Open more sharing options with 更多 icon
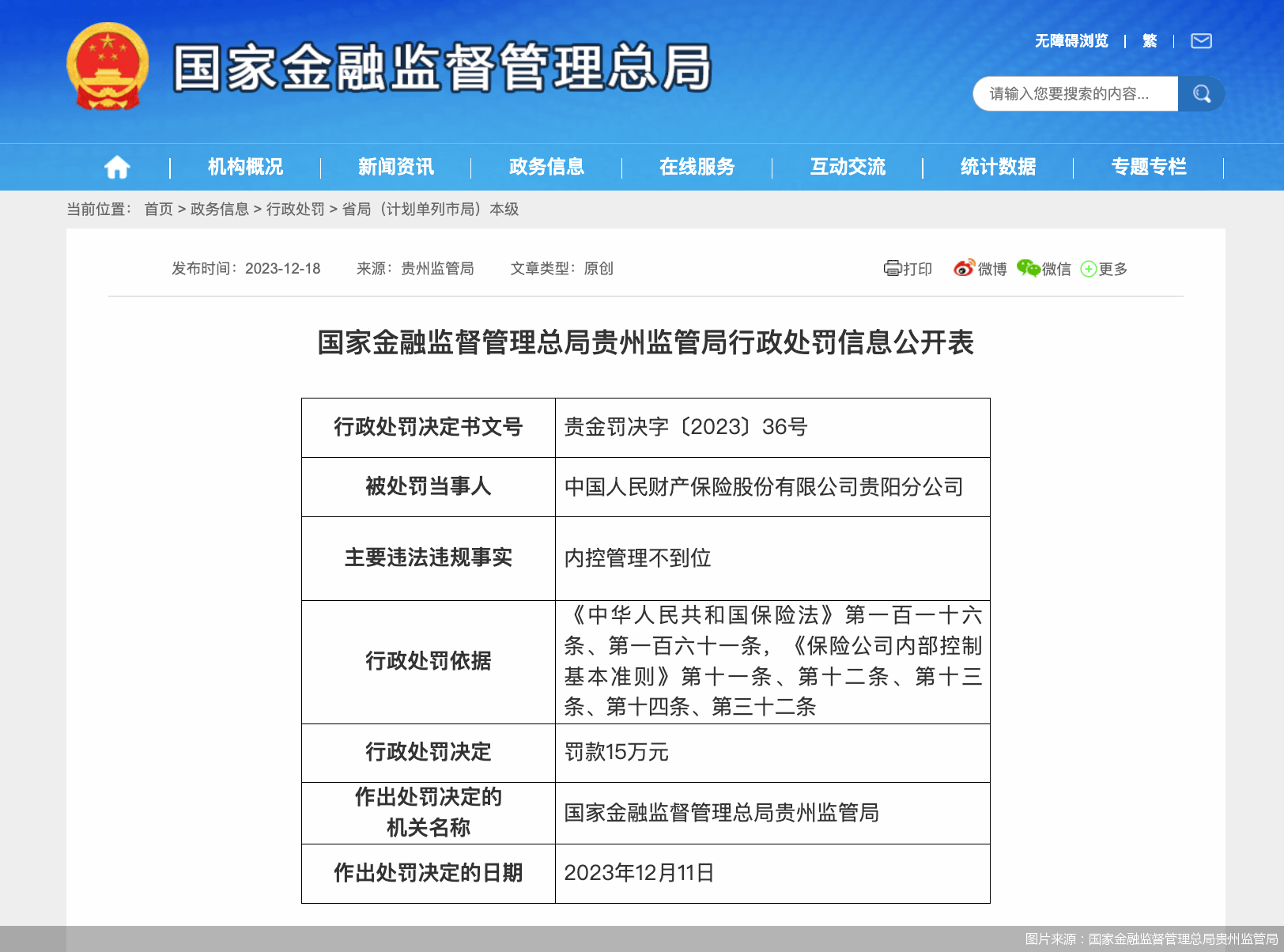Viewport: 1284px width, 952px height. tap(1089, 269)
